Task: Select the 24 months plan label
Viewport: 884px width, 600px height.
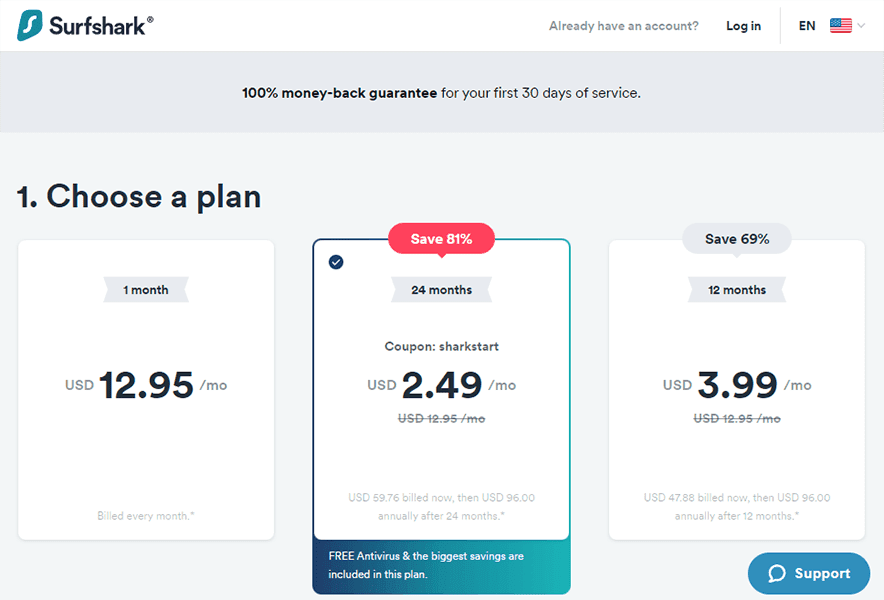Action: pos(441,290)
